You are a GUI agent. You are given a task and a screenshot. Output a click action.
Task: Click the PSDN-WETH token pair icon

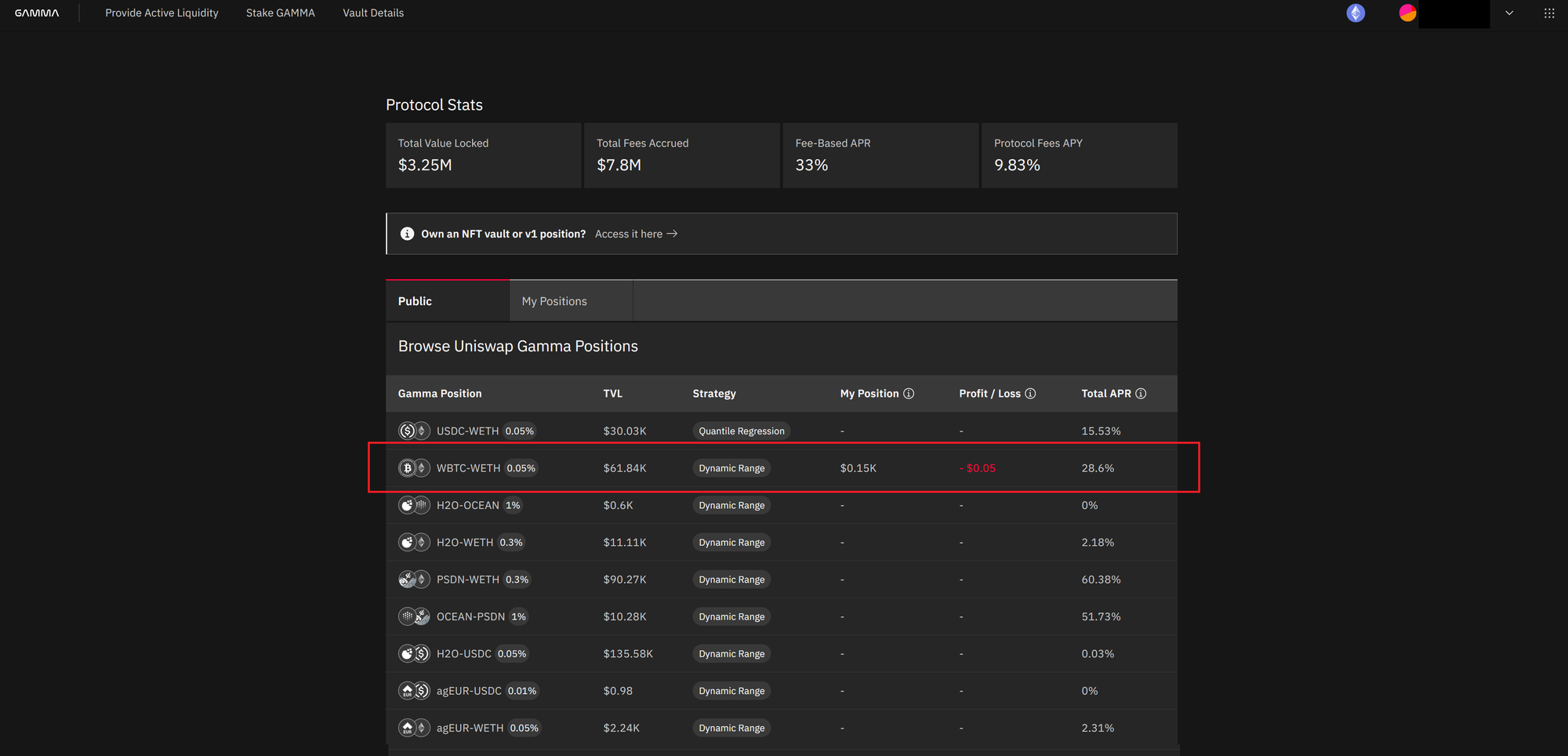coord(414,580)
